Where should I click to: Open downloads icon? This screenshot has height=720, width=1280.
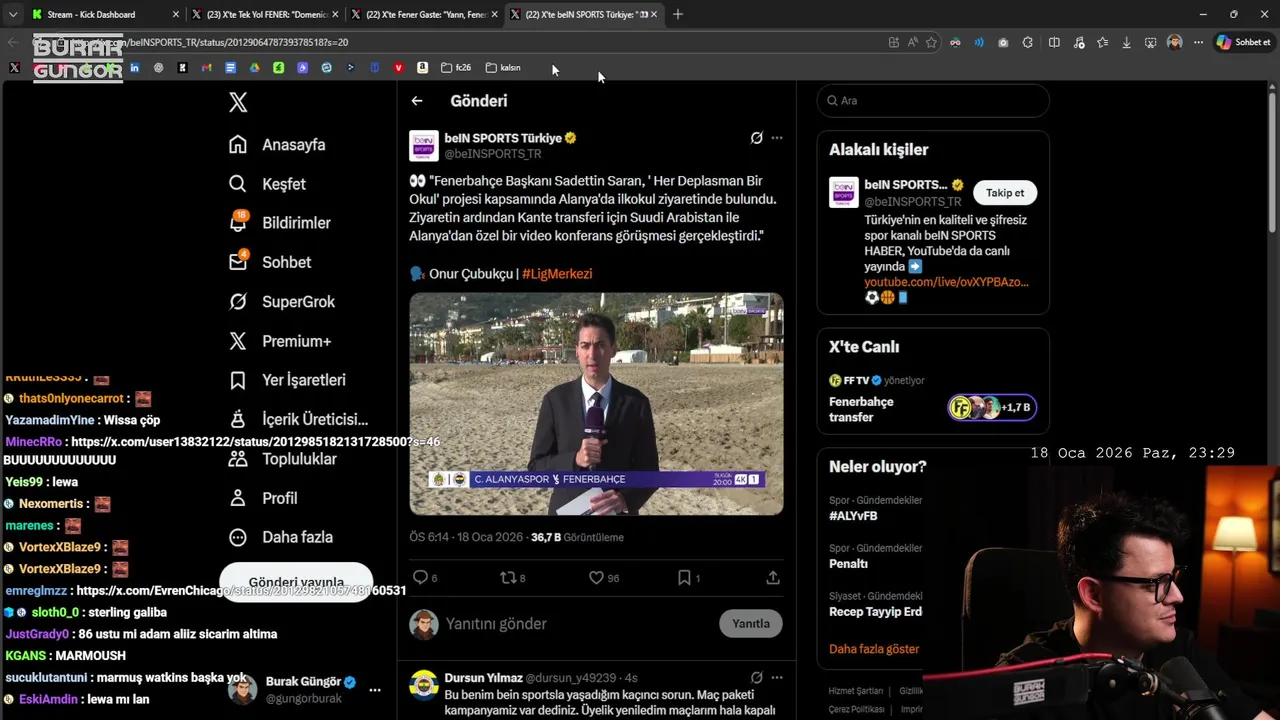[x=1126, y=42]
